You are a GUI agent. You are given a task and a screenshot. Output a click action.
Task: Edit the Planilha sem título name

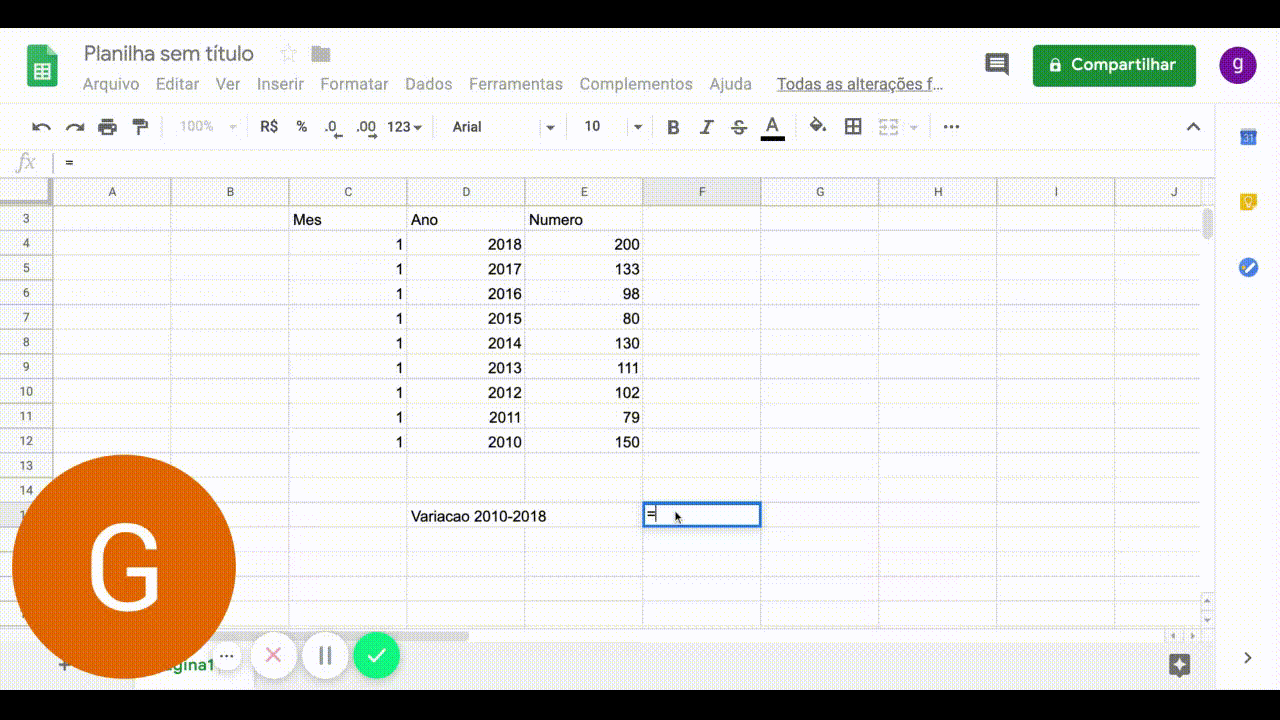[x=169, y=53]
